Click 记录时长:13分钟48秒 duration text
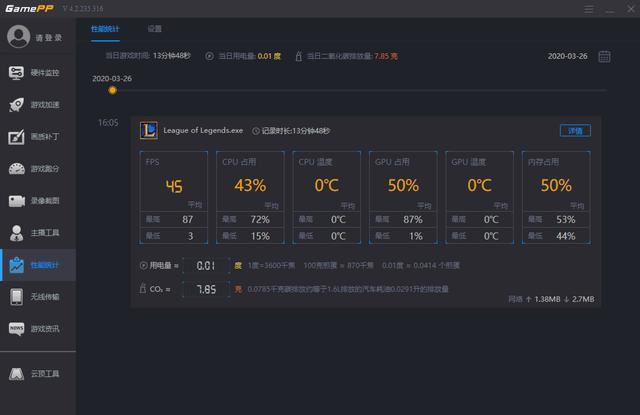640x415 pixels. tap(296, 131)
